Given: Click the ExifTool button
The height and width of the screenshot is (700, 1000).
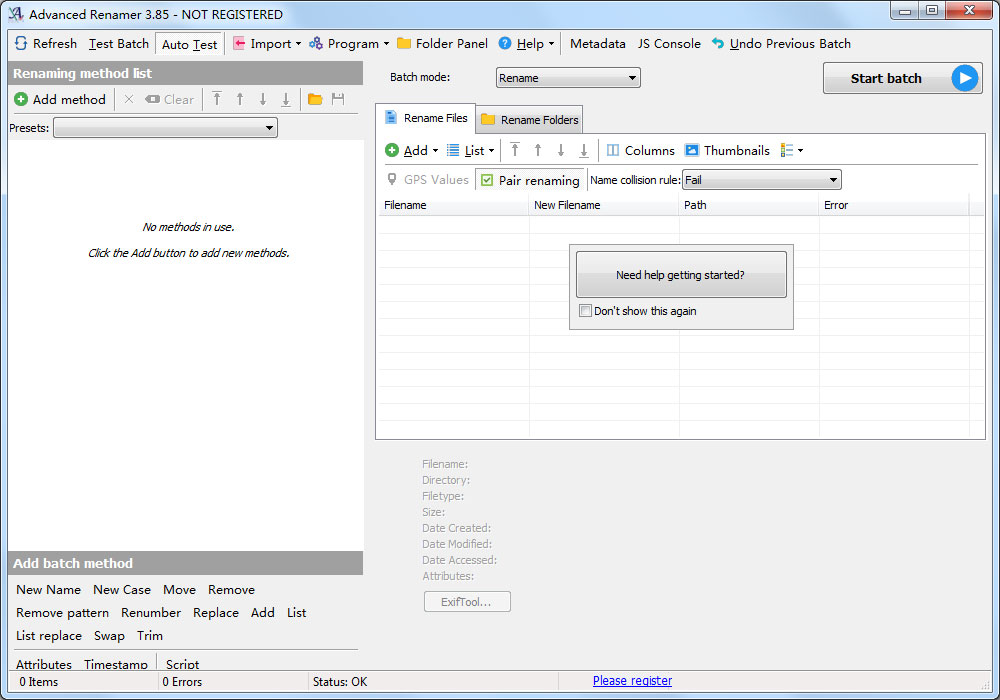Looking at the screenshot, I should [x=467, y=602].
